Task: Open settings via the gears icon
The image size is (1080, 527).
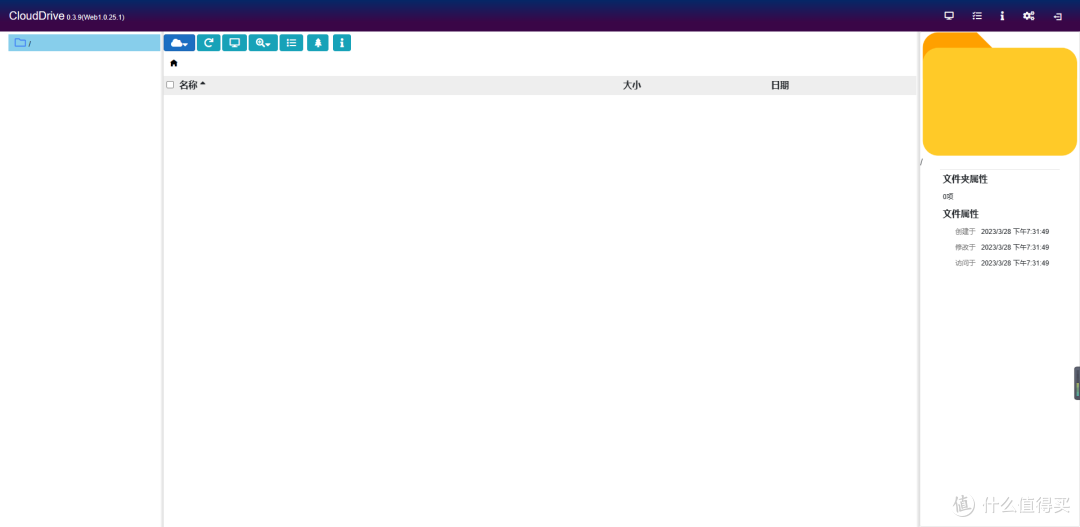Action: pyautogui.click(x=1029, y=16)
